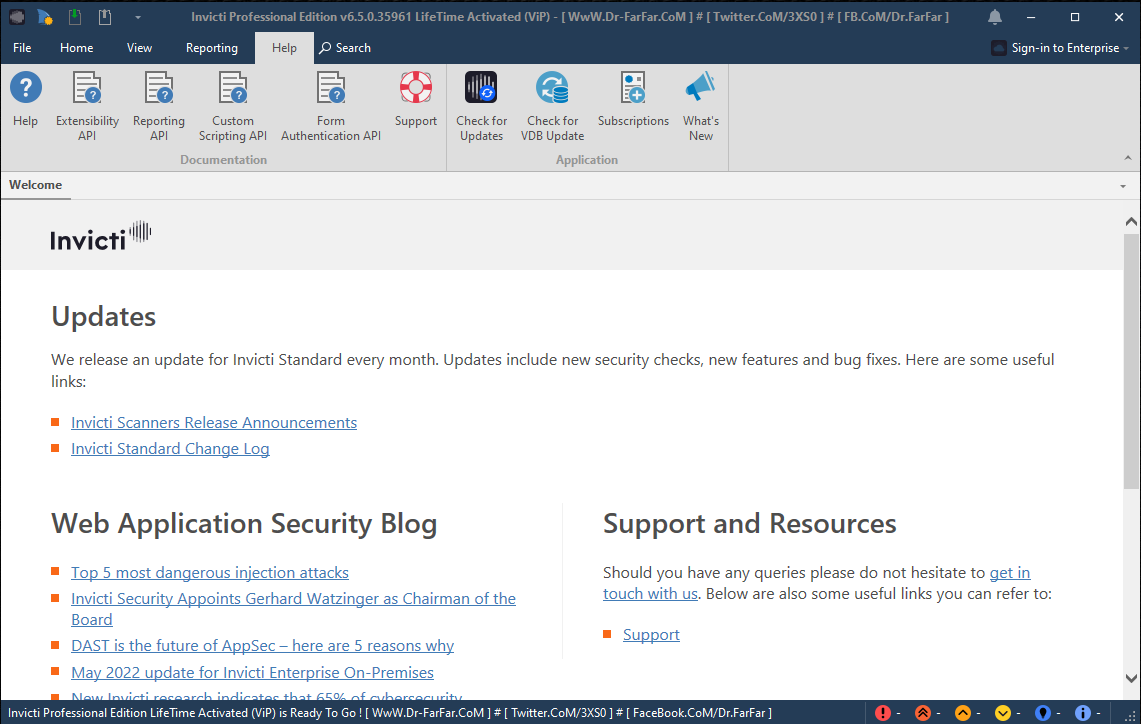Open the Form Authentication API docs
The width and height of the screenshot is (1141, 724).
click(x=331, y=106)
